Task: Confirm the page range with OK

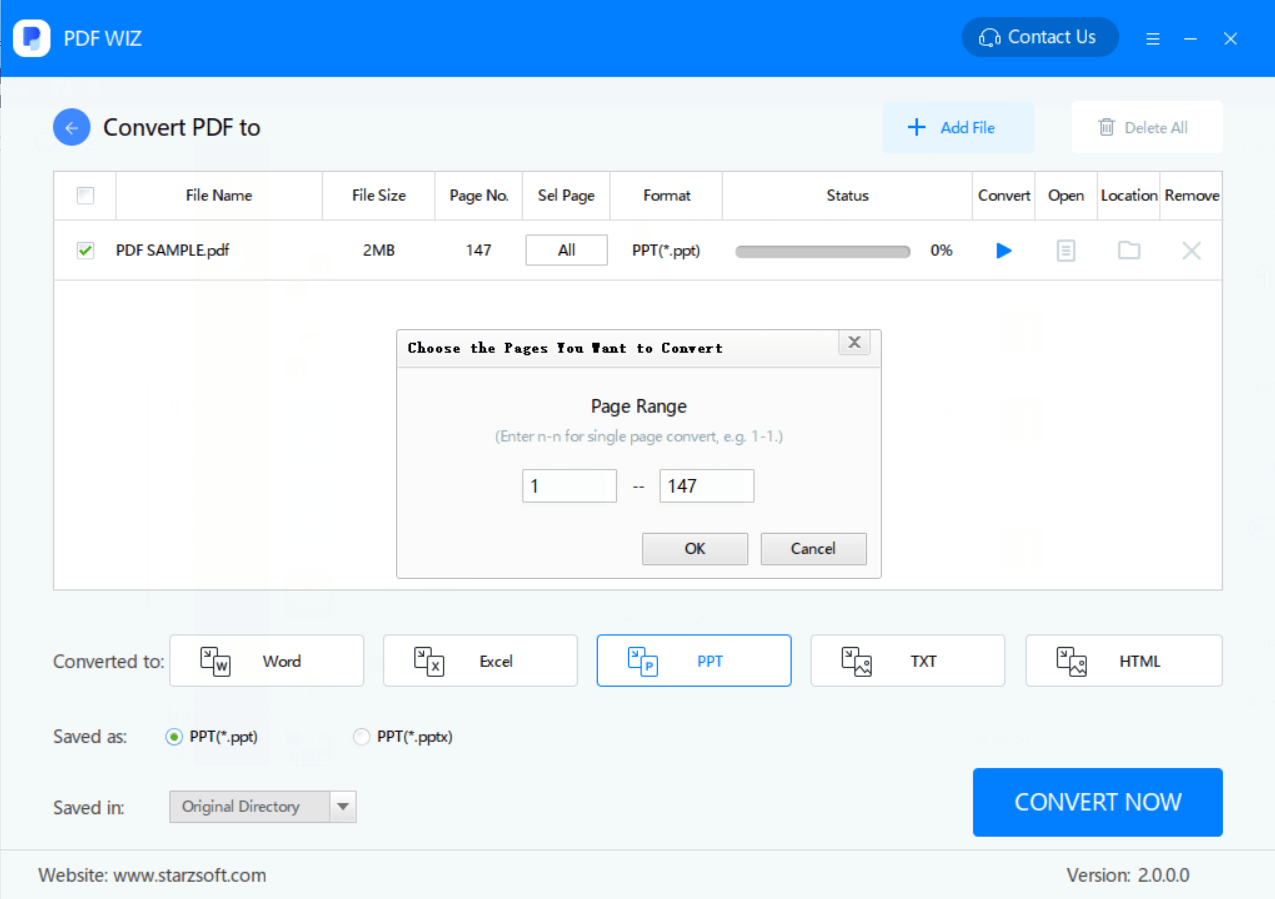Action: [694, 548]
